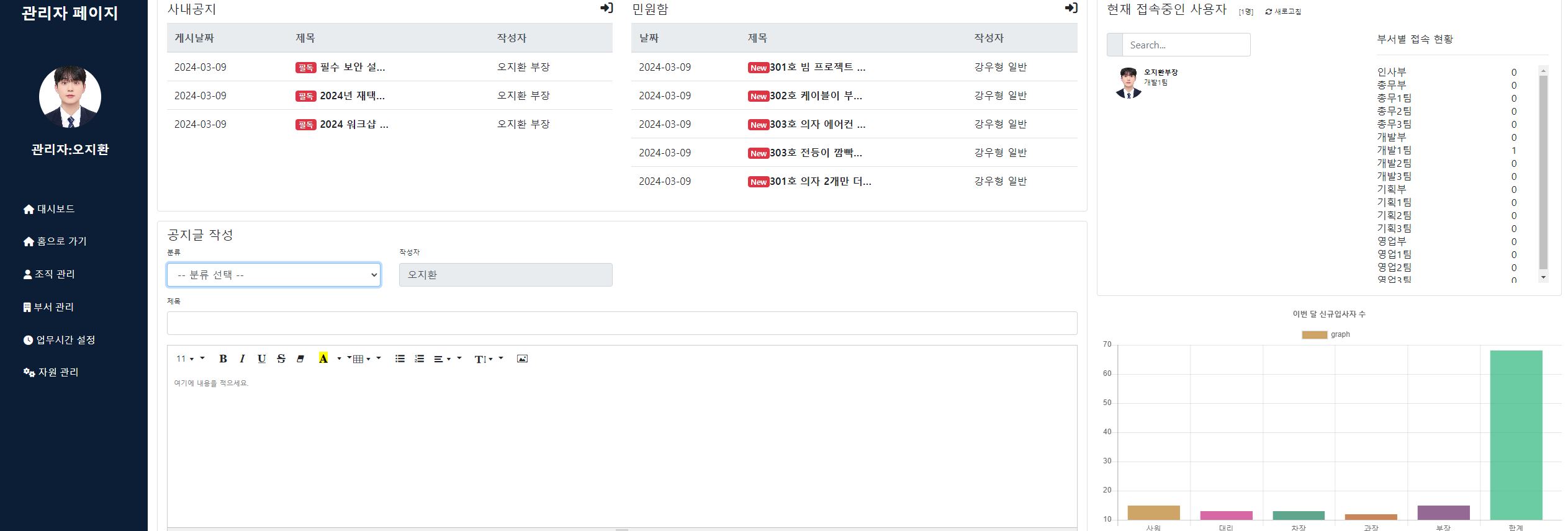Screen dimensions: 1568x531
Task: Click the insert picture icon
Action: point(522,359)
